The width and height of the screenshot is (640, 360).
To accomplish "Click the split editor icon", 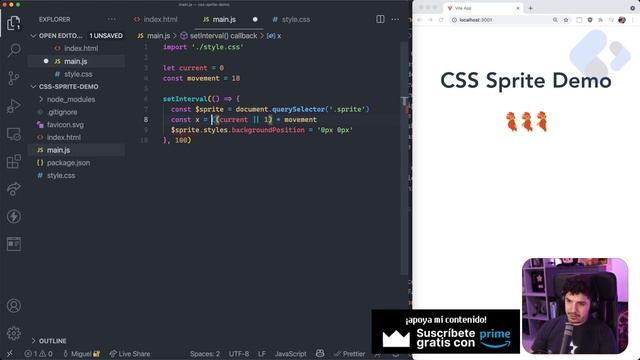I will (x=380, y=19).
